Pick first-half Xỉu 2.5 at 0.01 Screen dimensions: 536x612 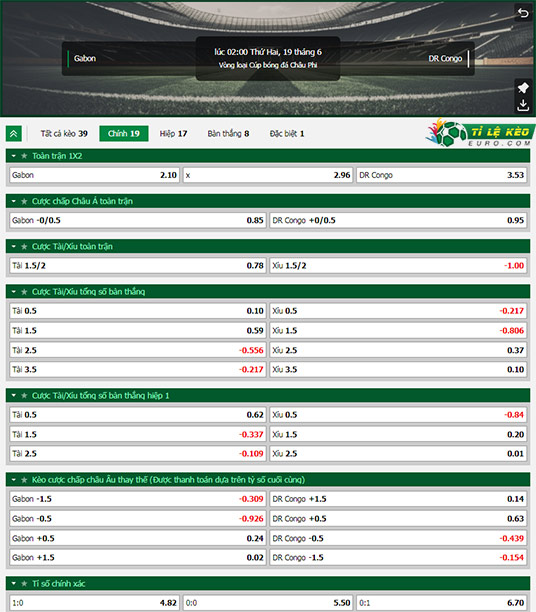(398, 454)
